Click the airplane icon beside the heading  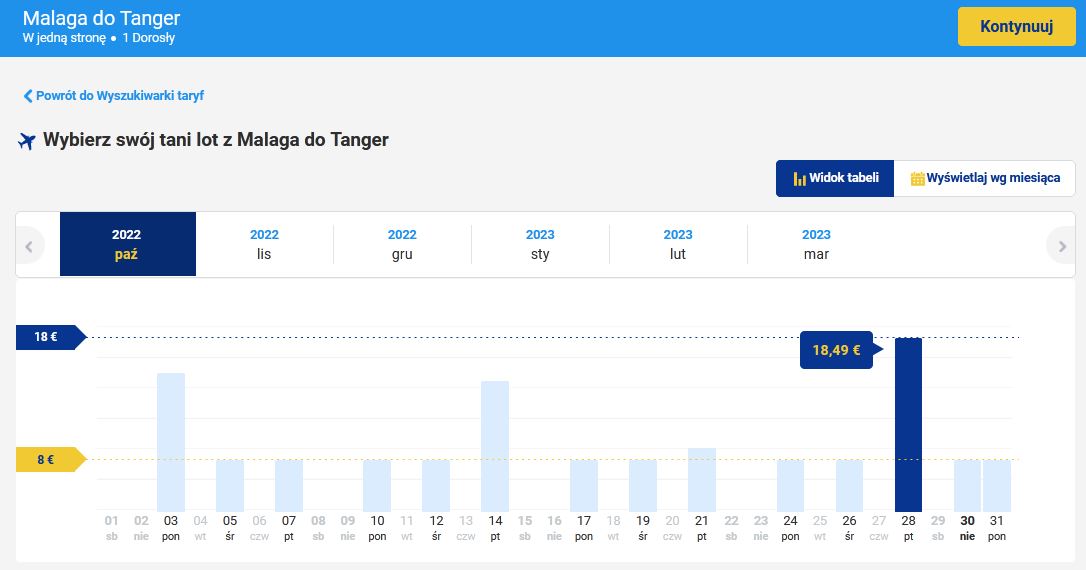coord(27,141)
